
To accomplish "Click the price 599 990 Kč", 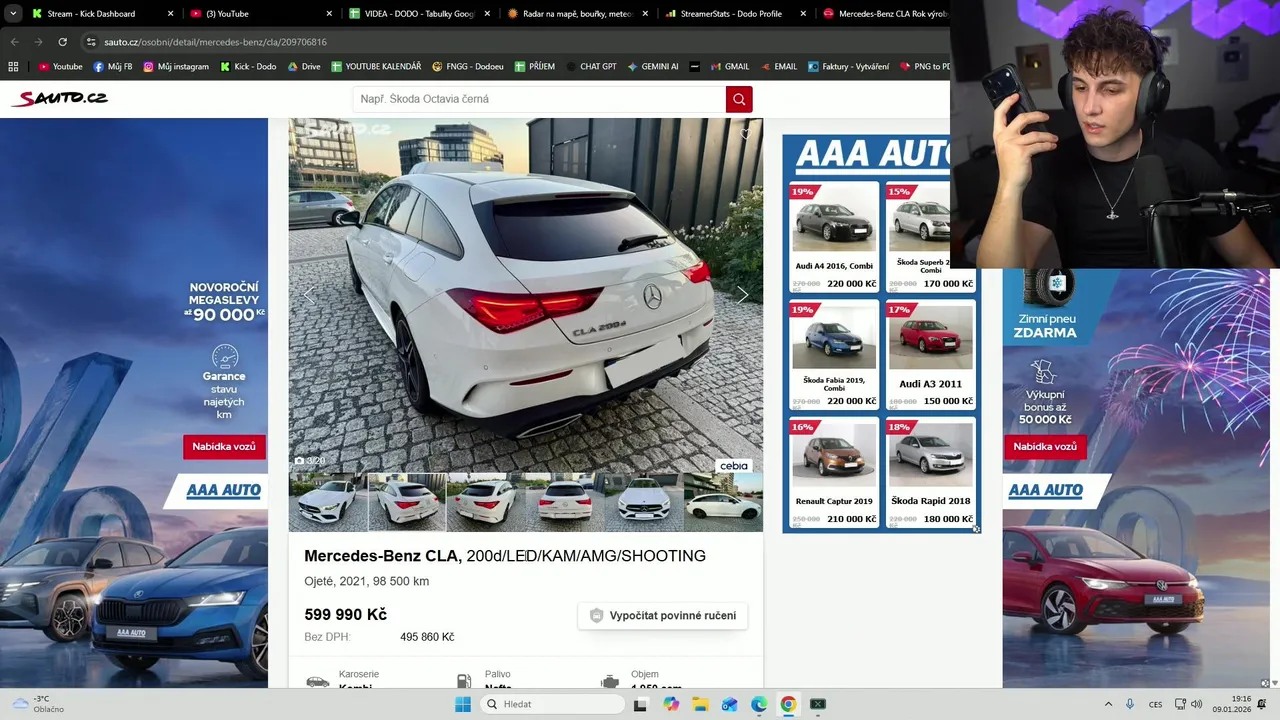I will coord(345,615).
